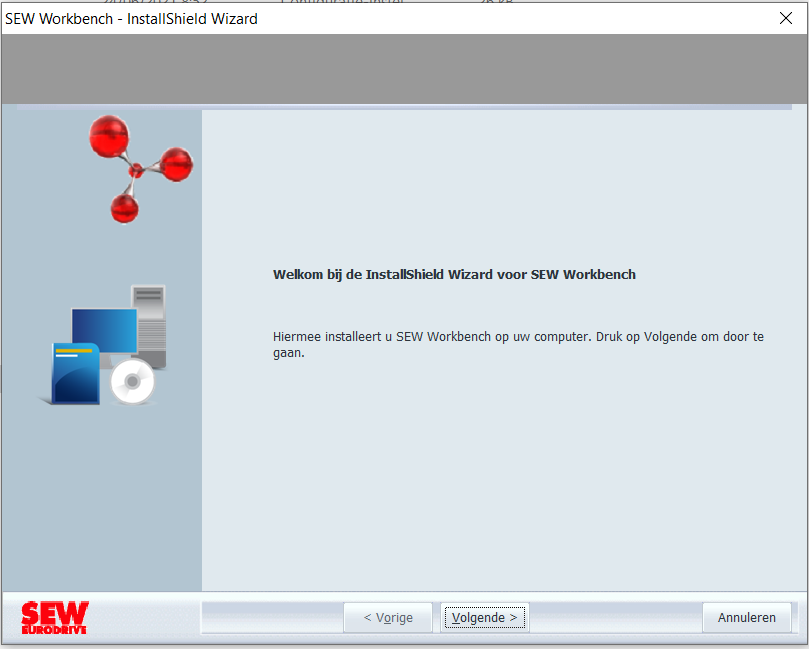Click the blue computer monitor icon
This screenshot has width=809, height=649.
coord(104,330)
